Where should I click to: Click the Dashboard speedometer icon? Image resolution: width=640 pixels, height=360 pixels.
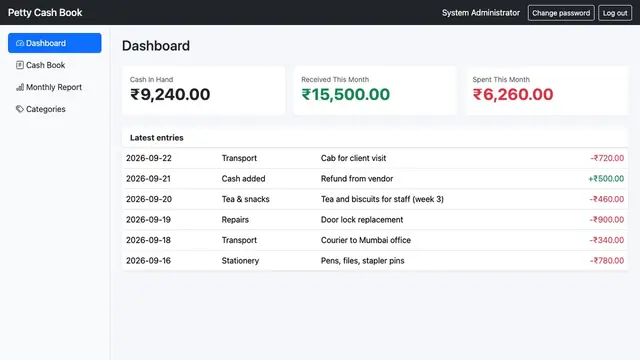[x=20, y=43]
